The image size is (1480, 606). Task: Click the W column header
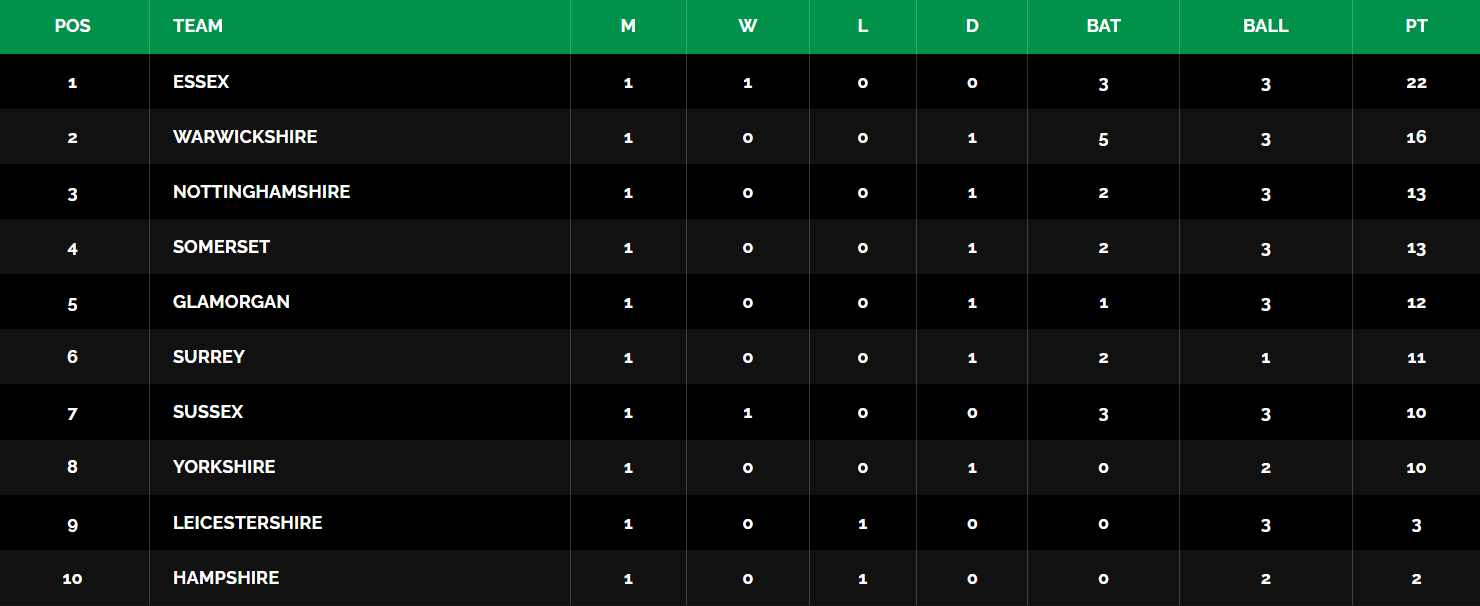747,26
